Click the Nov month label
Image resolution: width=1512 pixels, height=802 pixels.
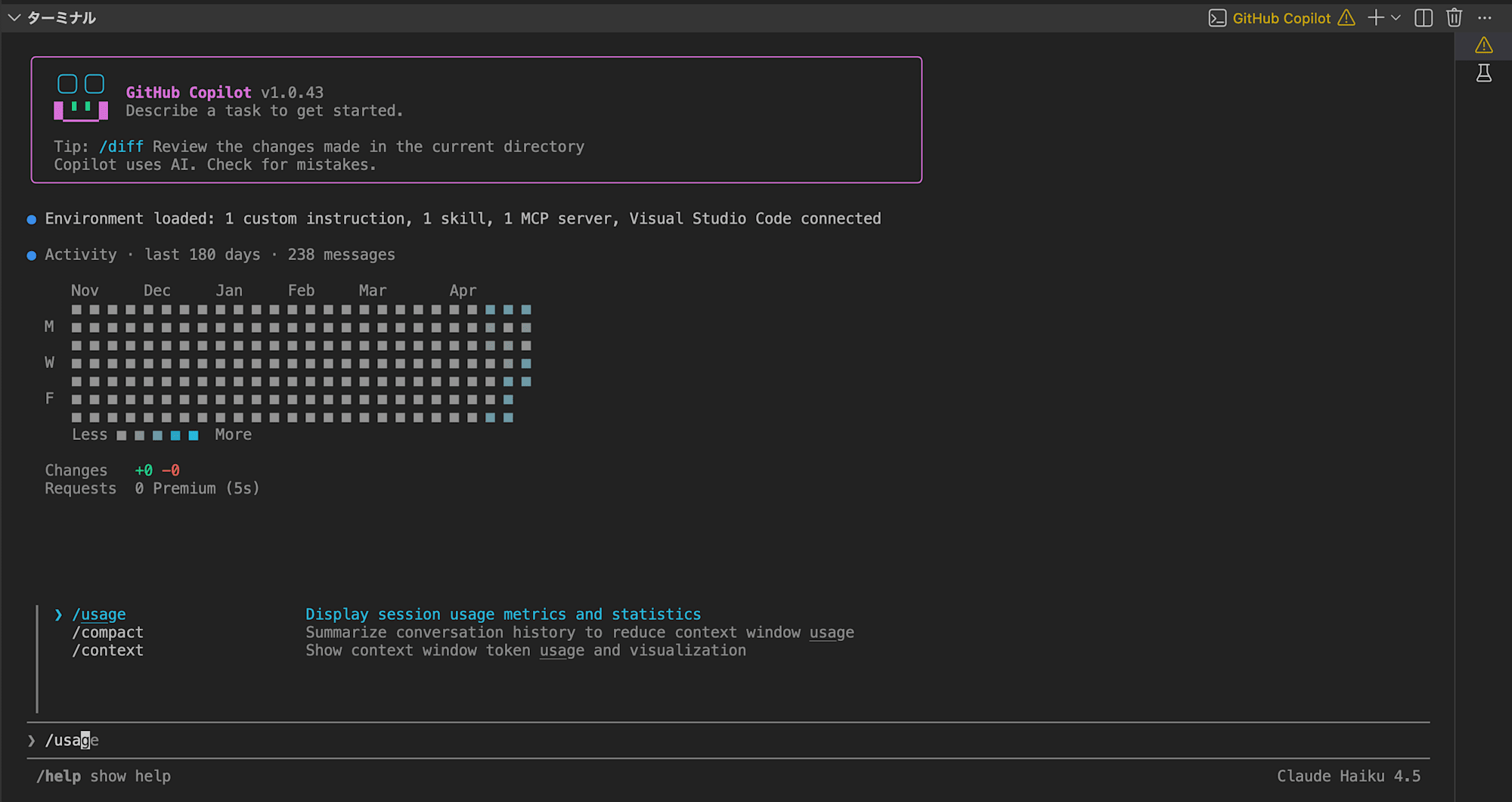pyautogui.click(x=85, y=291)
